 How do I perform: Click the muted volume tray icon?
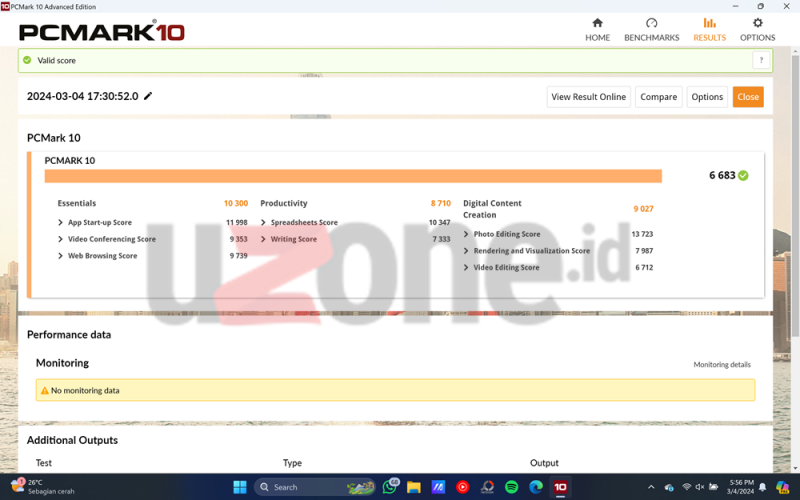coord(700,487)
